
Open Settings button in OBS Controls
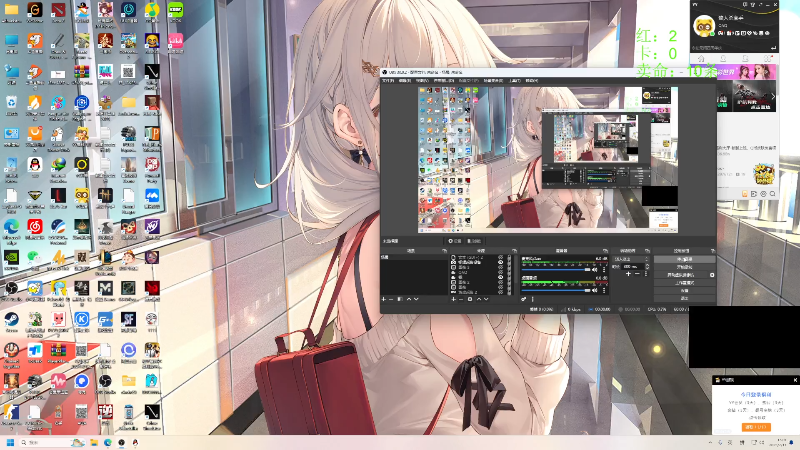tap(684, 290)
